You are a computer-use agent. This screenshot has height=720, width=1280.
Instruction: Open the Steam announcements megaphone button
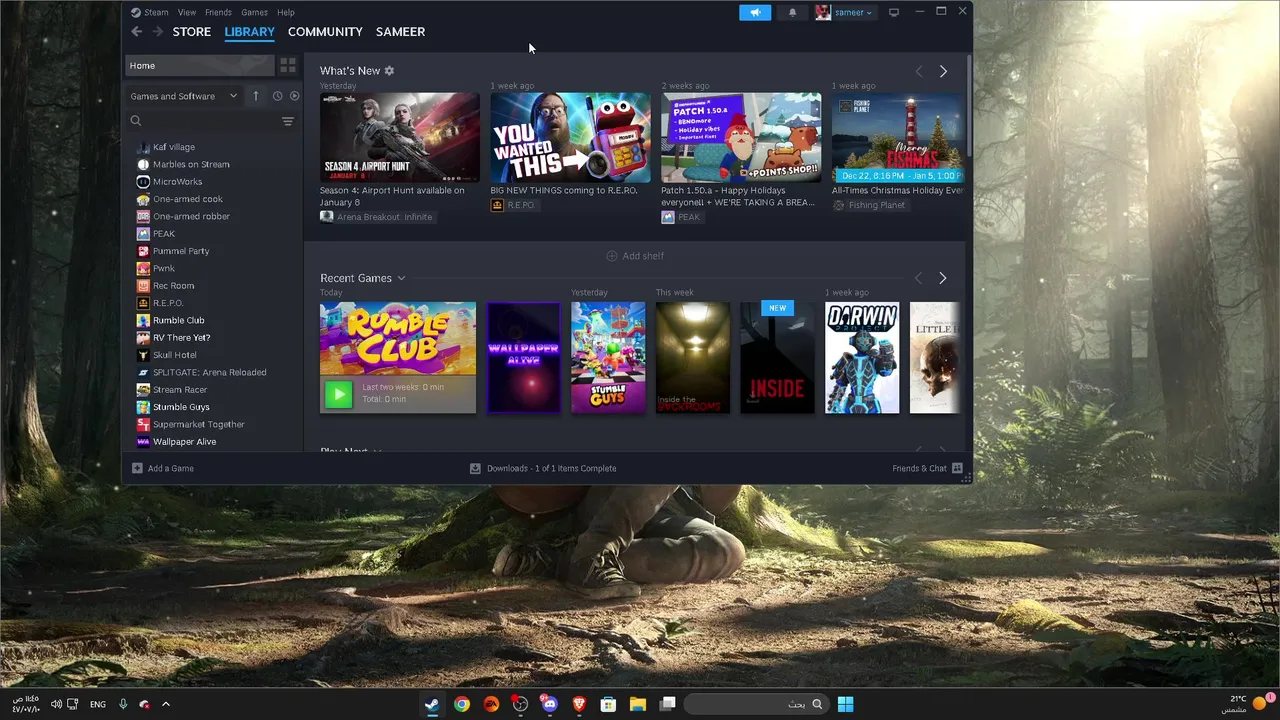tap(755, 12)
